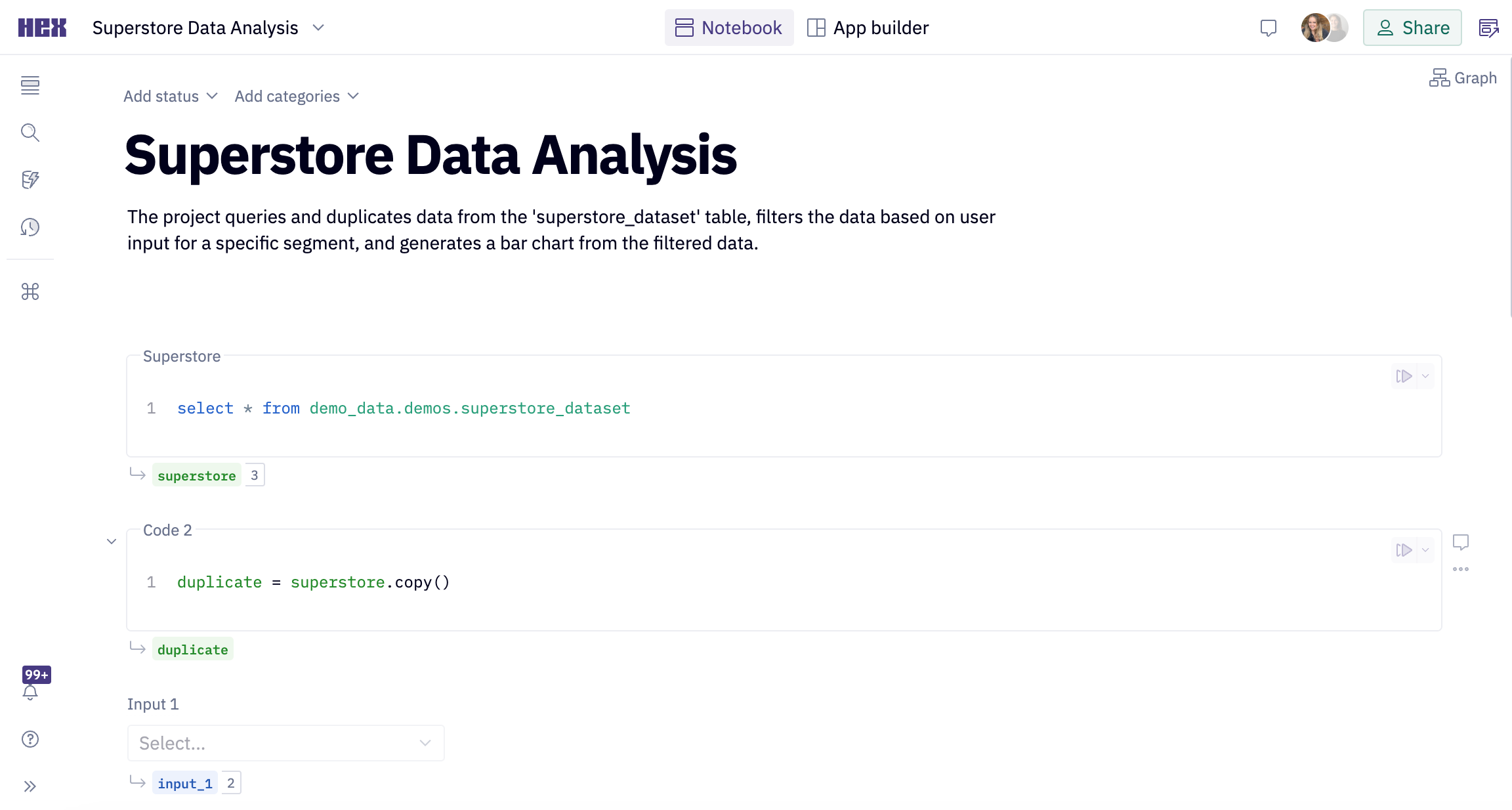Open the Add status dropdown
This screenshot has height=810, width=1512.
click(x=169, y=96)
